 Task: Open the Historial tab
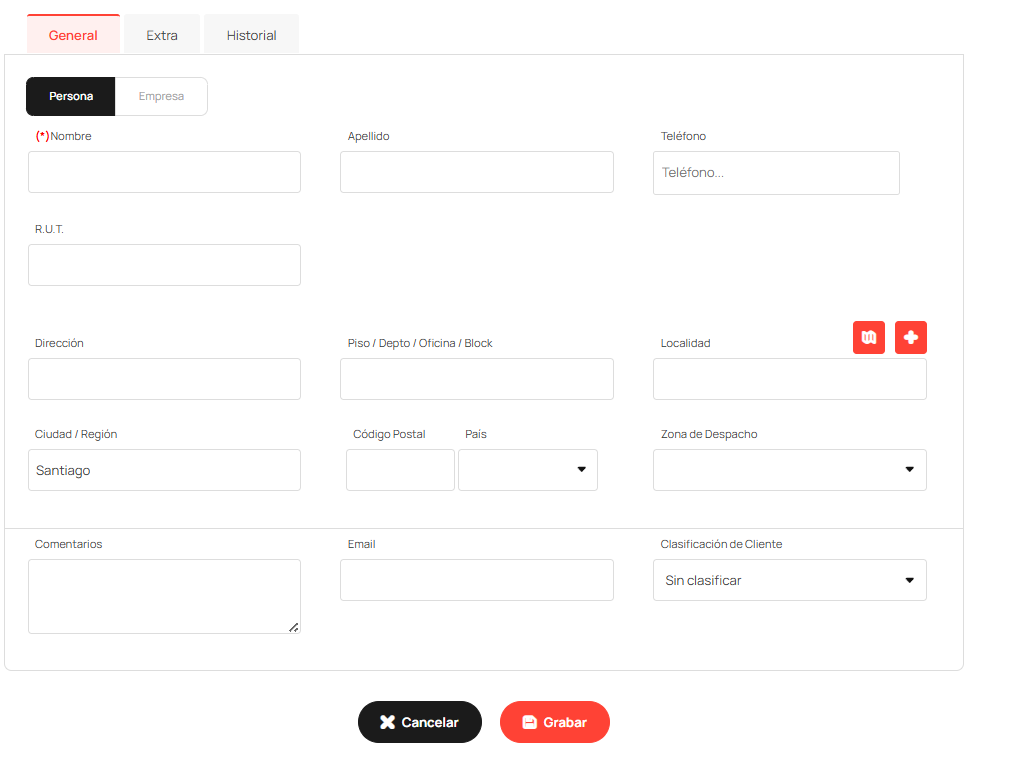pos(251,35)
